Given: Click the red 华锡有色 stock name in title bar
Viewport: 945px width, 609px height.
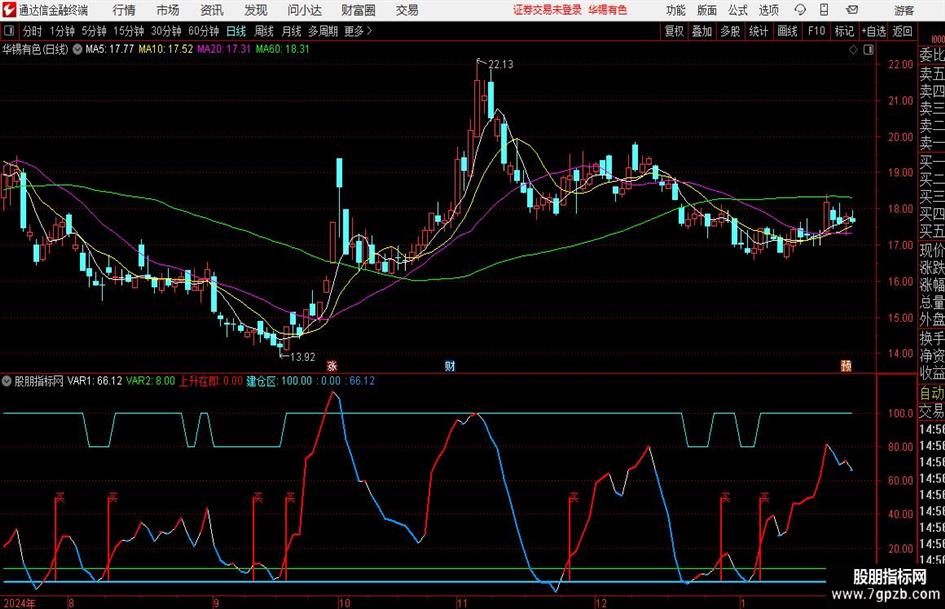Looking at the screenshot, I should click(x=608, y=10).
